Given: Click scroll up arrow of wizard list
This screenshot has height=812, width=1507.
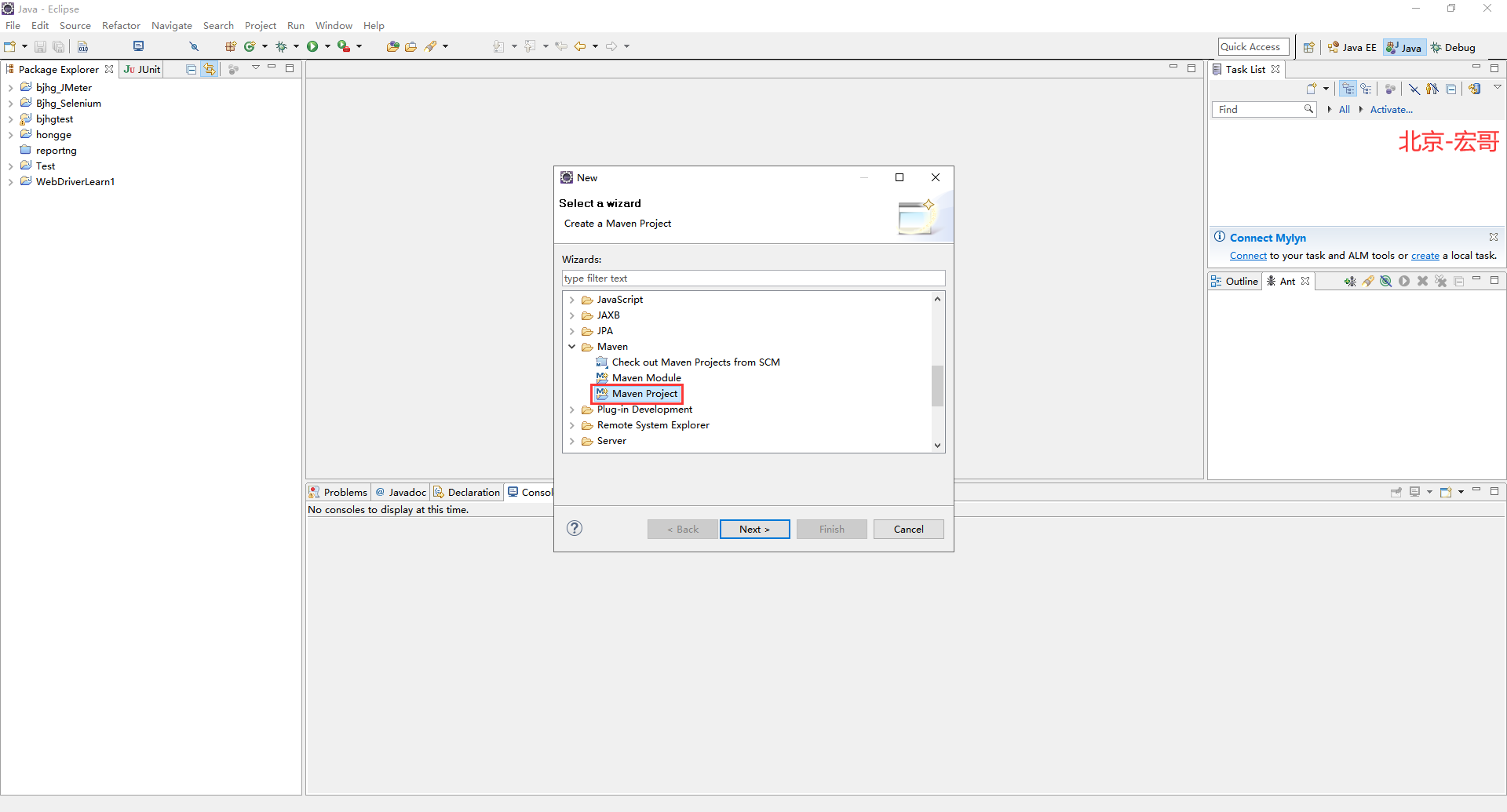Looking at the screenshot, I should (x=937, y=299).
